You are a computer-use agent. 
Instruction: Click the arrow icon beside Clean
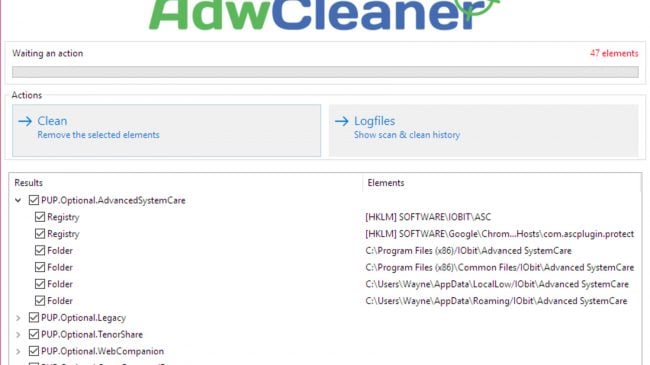(25, 121)
